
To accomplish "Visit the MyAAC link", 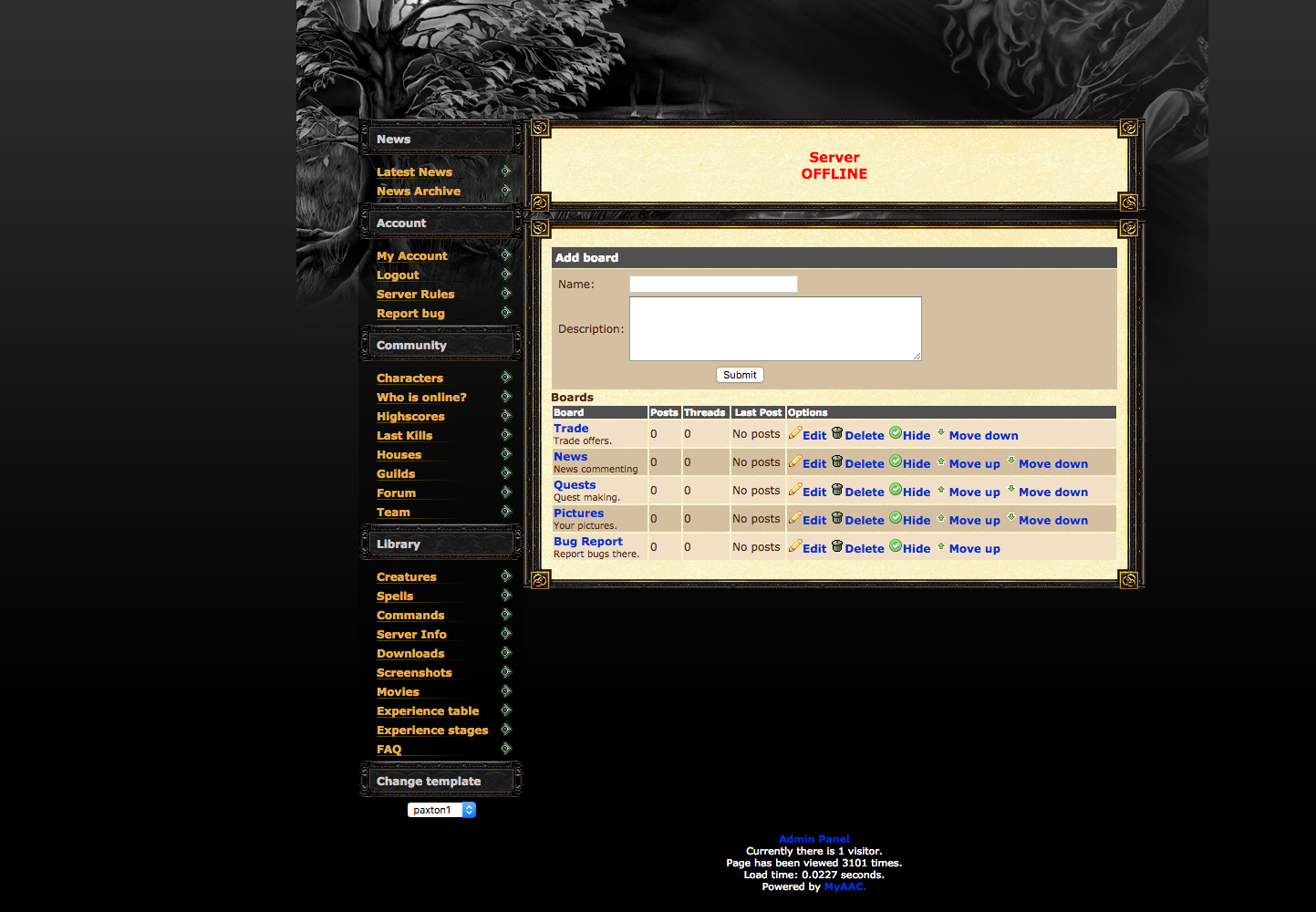I will pos(844,886).
